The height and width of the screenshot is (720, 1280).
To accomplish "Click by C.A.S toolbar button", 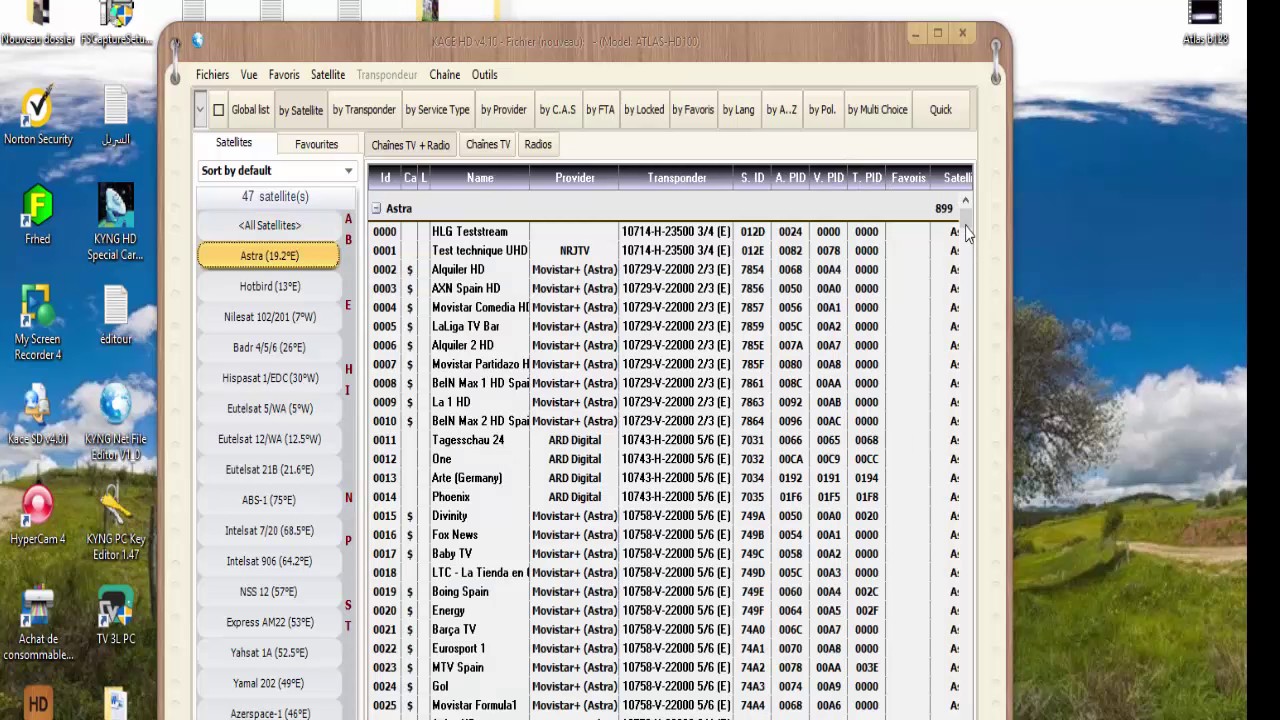I will coord(557,110).
